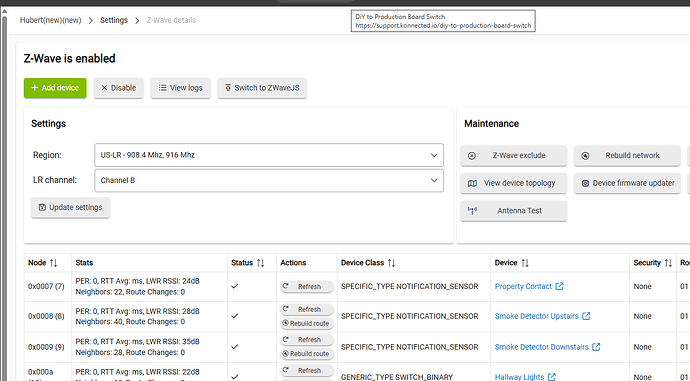The width and height of the screenshot is (690, 381).
Task: Switch to ZWaveJS
Action: 262,88
